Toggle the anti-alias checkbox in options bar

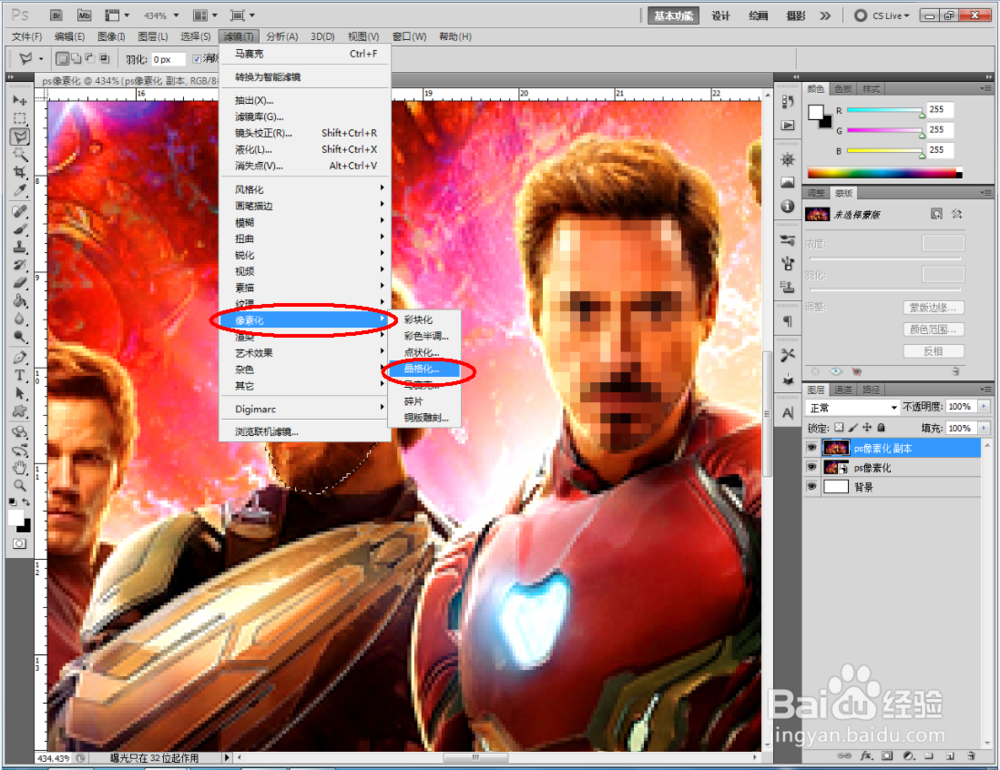196,59
